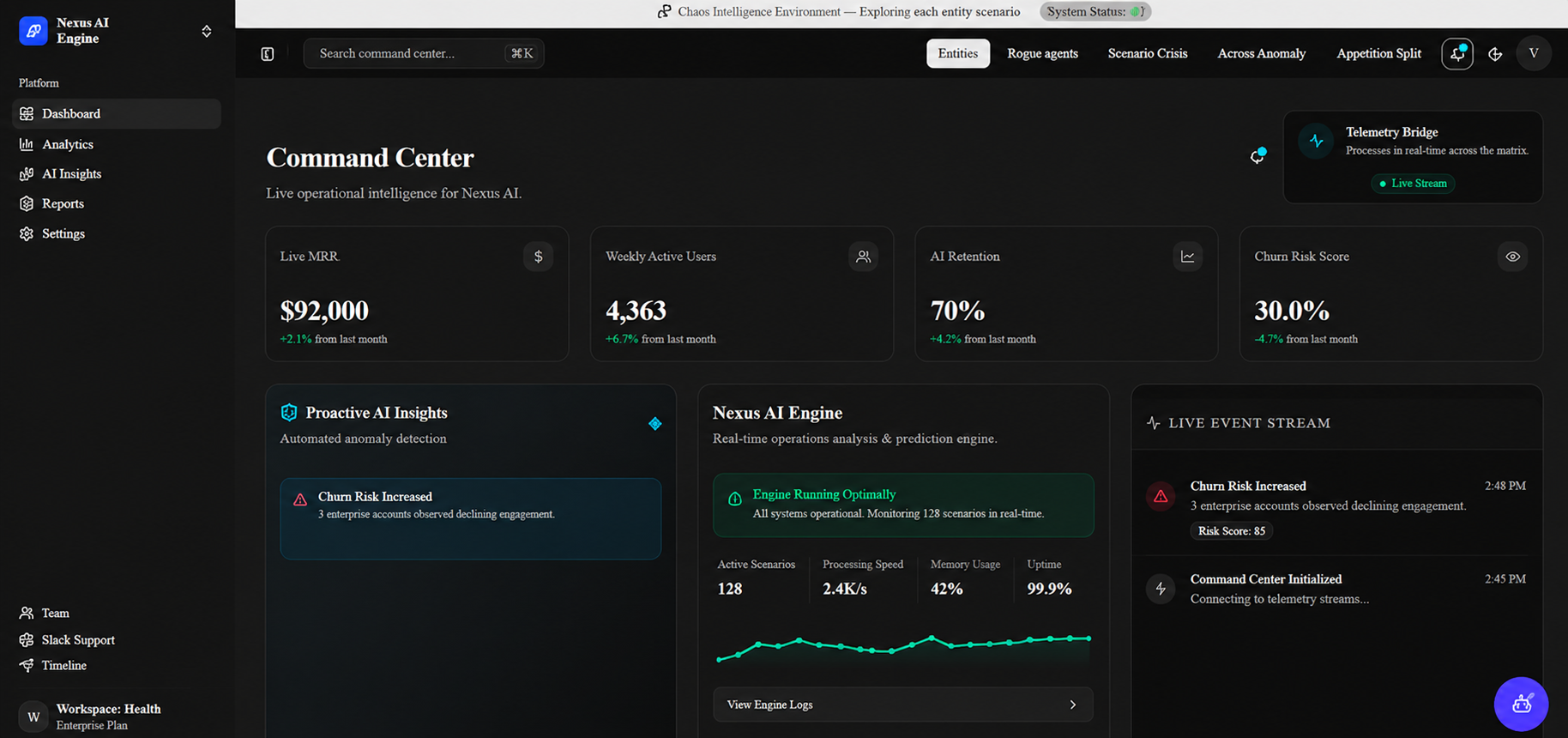The height and width of the screenshot is (738, 1568).
Task: Toggle the theme mode icon
Action: pos(1495,53)
